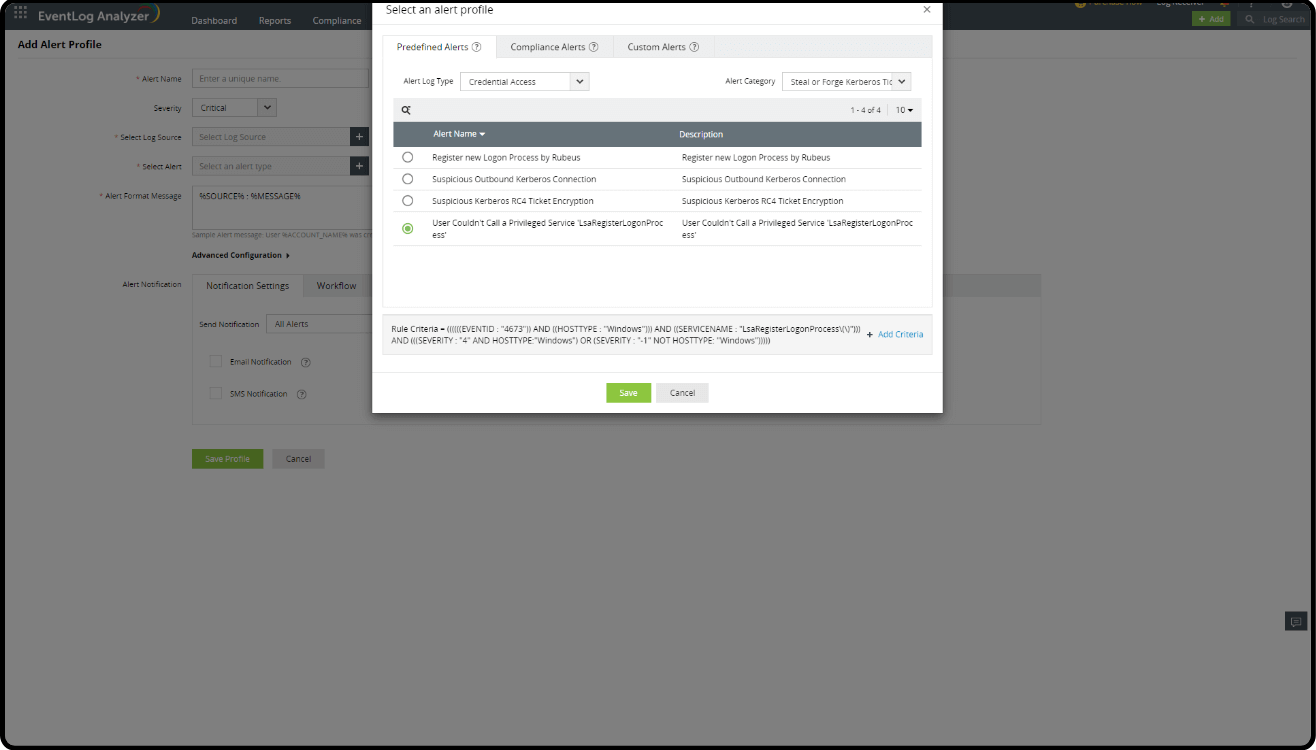The width and height of the screenshot is (1316, 750).
Task: Click the Description column header
Action: coord(701,134)
